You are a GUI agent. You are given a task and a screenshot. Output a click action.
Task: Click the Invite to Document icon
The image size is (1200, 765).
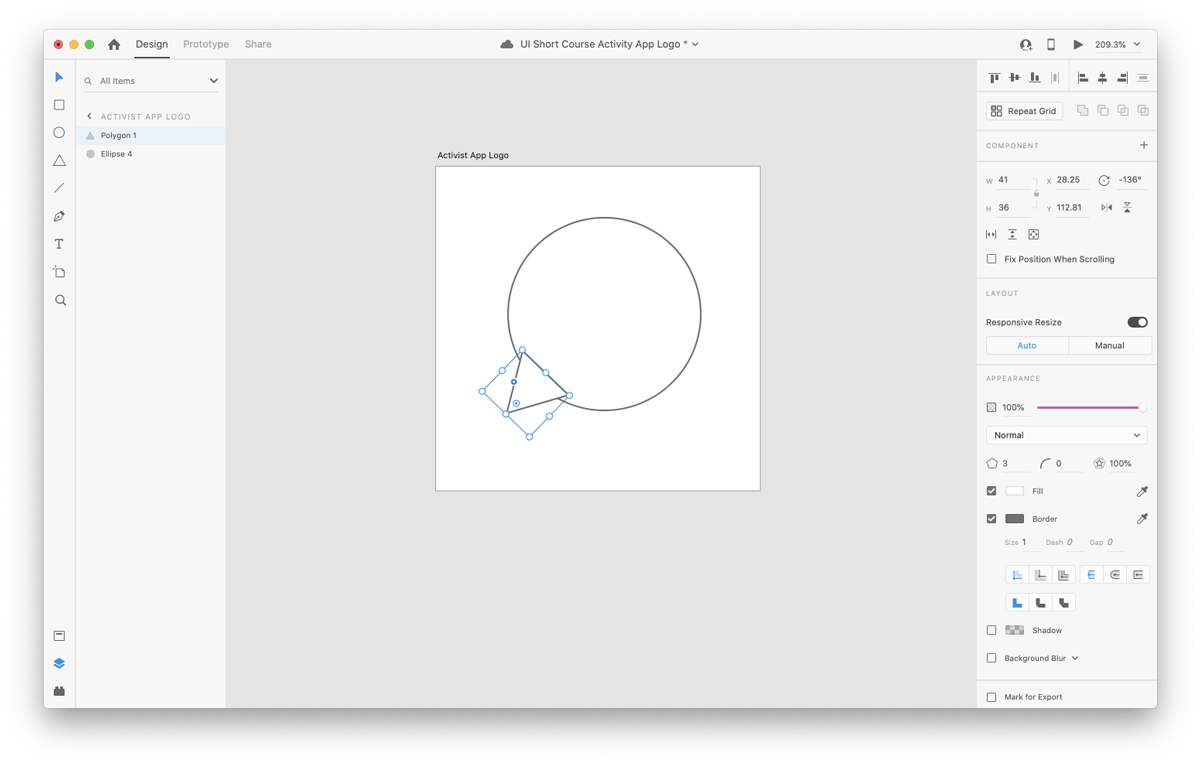point(1025,44)
